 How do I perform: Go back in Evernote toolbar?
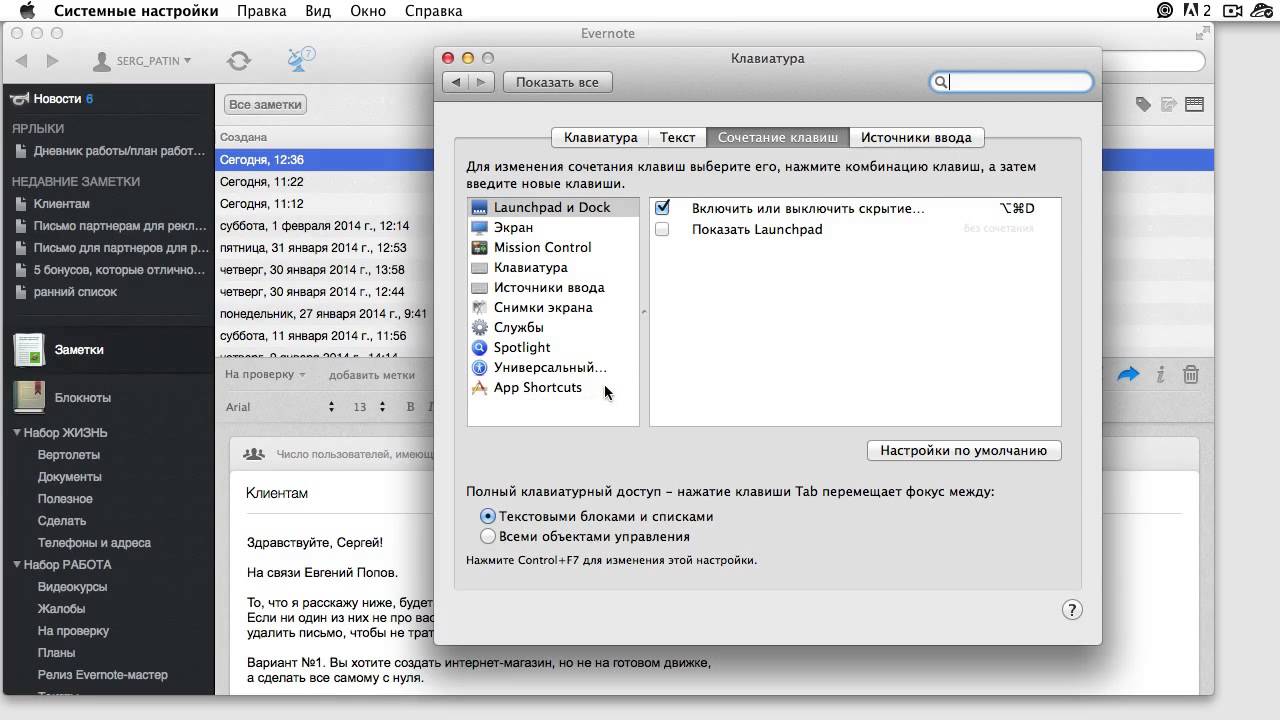21,61
